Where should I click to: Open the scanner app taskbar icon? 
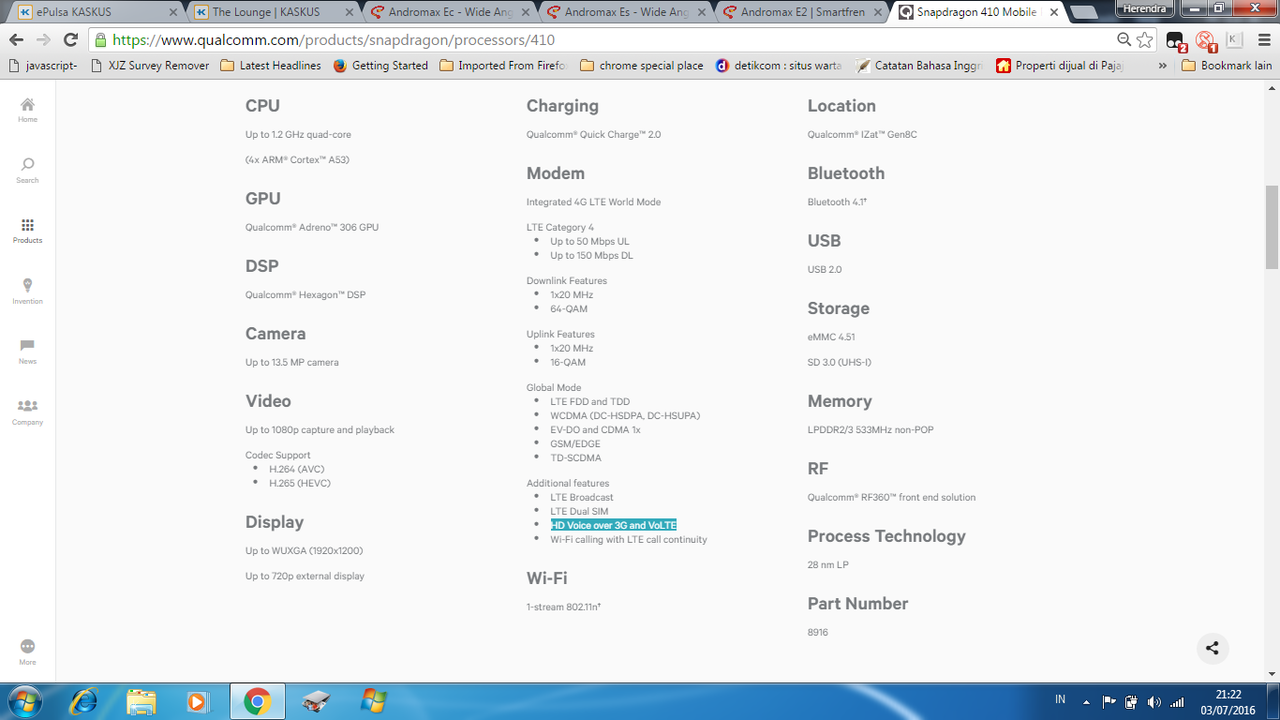[317, 701]
